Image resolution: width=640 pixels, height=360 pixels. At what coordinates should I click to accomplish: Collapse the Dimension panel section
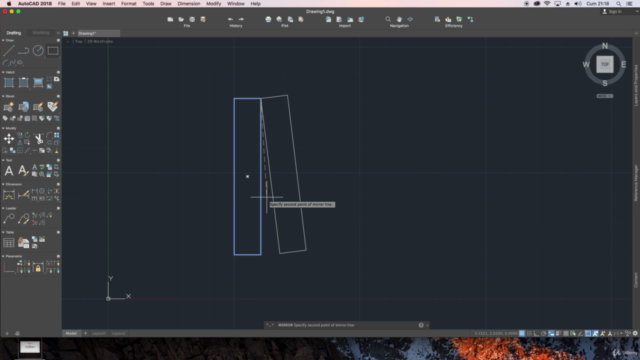click(3, 184)
